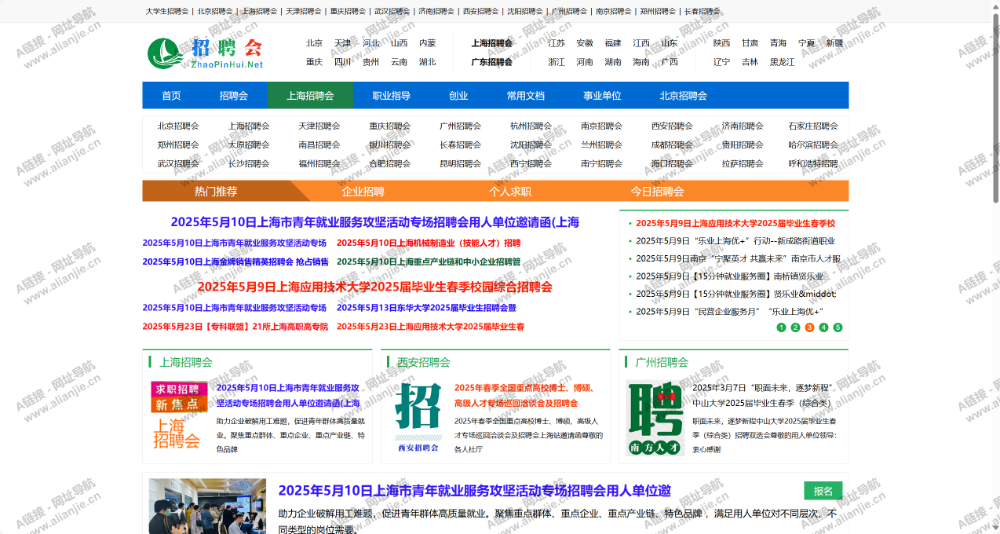Go to carousel page 2 dot
The width and height of the screenshot is (1000, 534).
(795, 327)
